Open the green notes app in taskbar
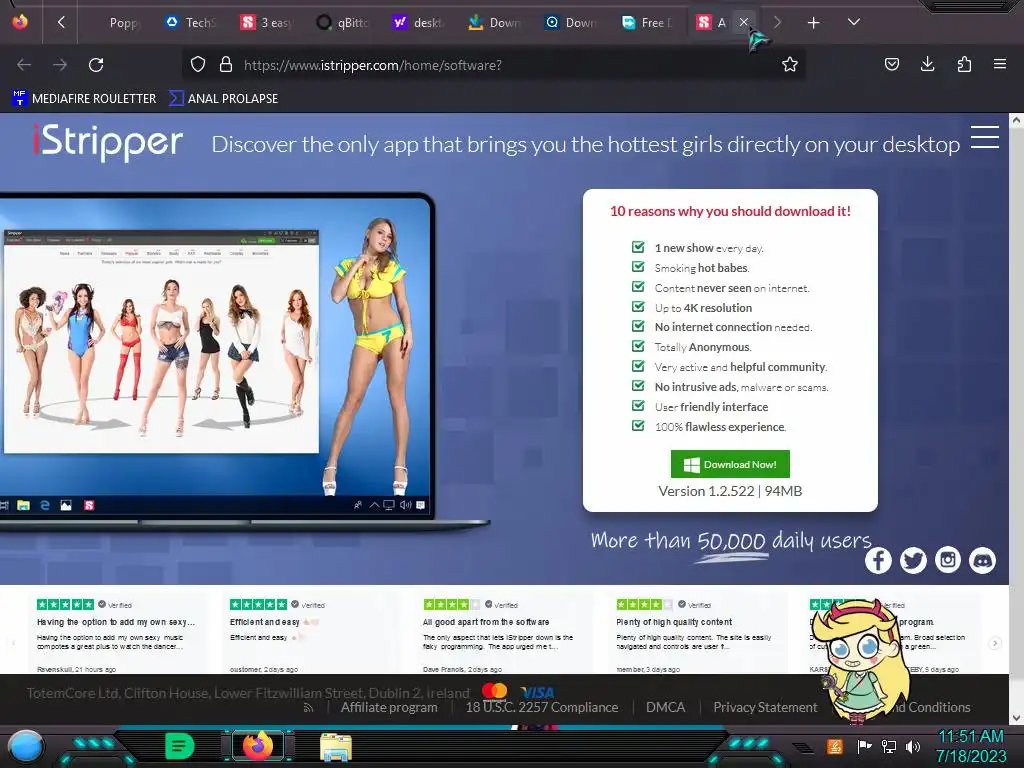The image size is (1024, 768). [x=180, y=746]
